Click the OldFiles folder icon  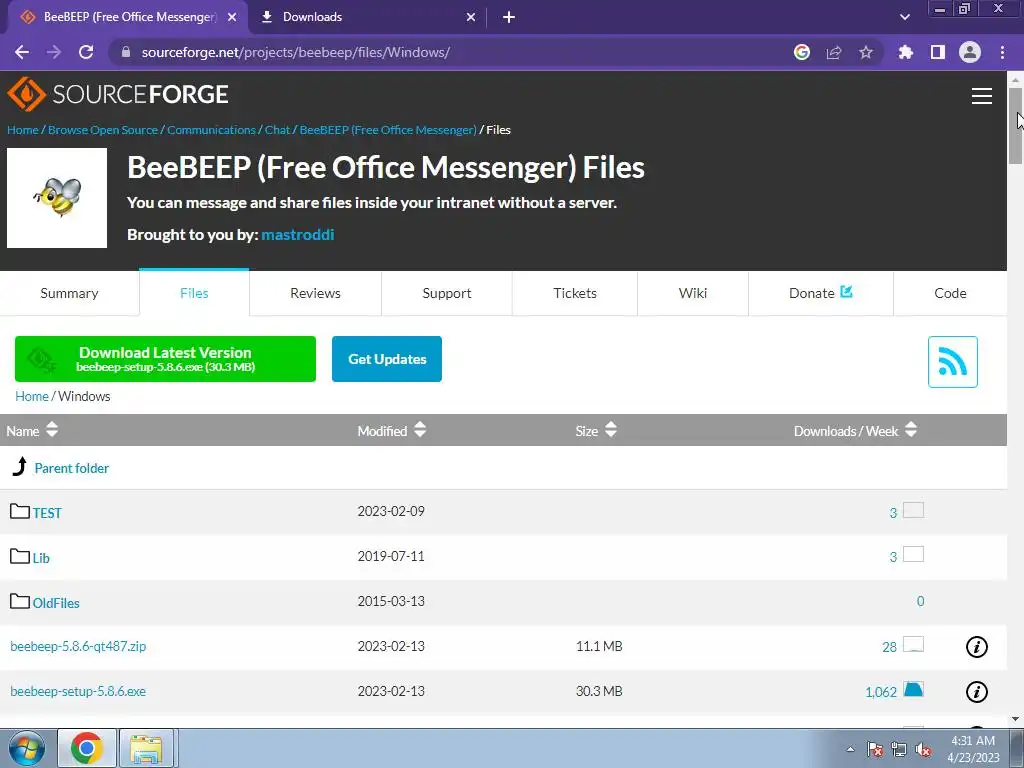[x=20, y=601]
